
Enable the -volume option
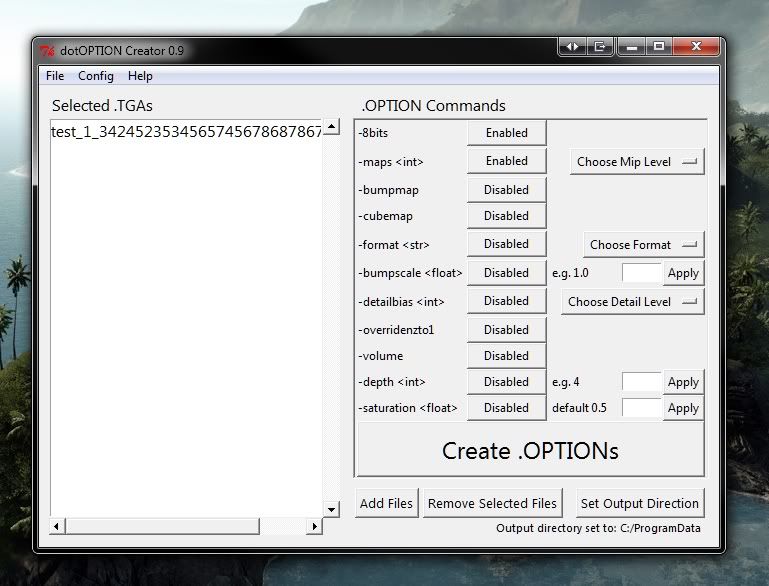tap(507, 356)
